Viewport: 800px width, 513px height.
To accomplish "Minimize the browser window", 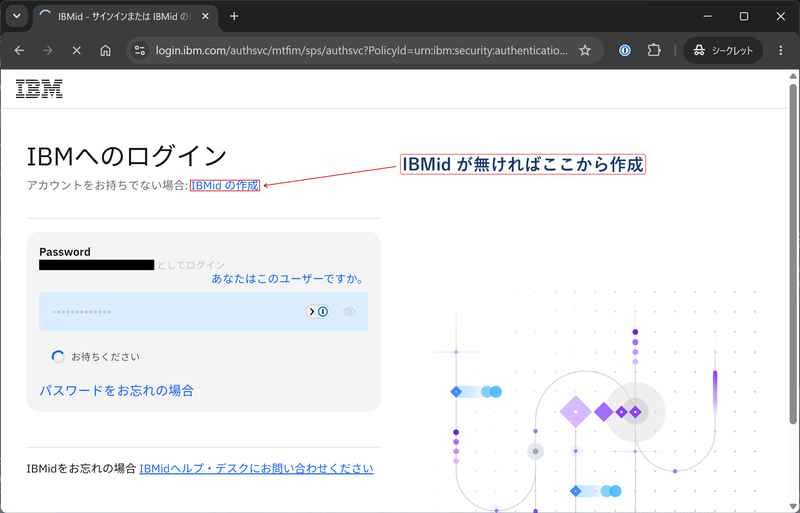I will pyautogui.click(x=707, y=16).
